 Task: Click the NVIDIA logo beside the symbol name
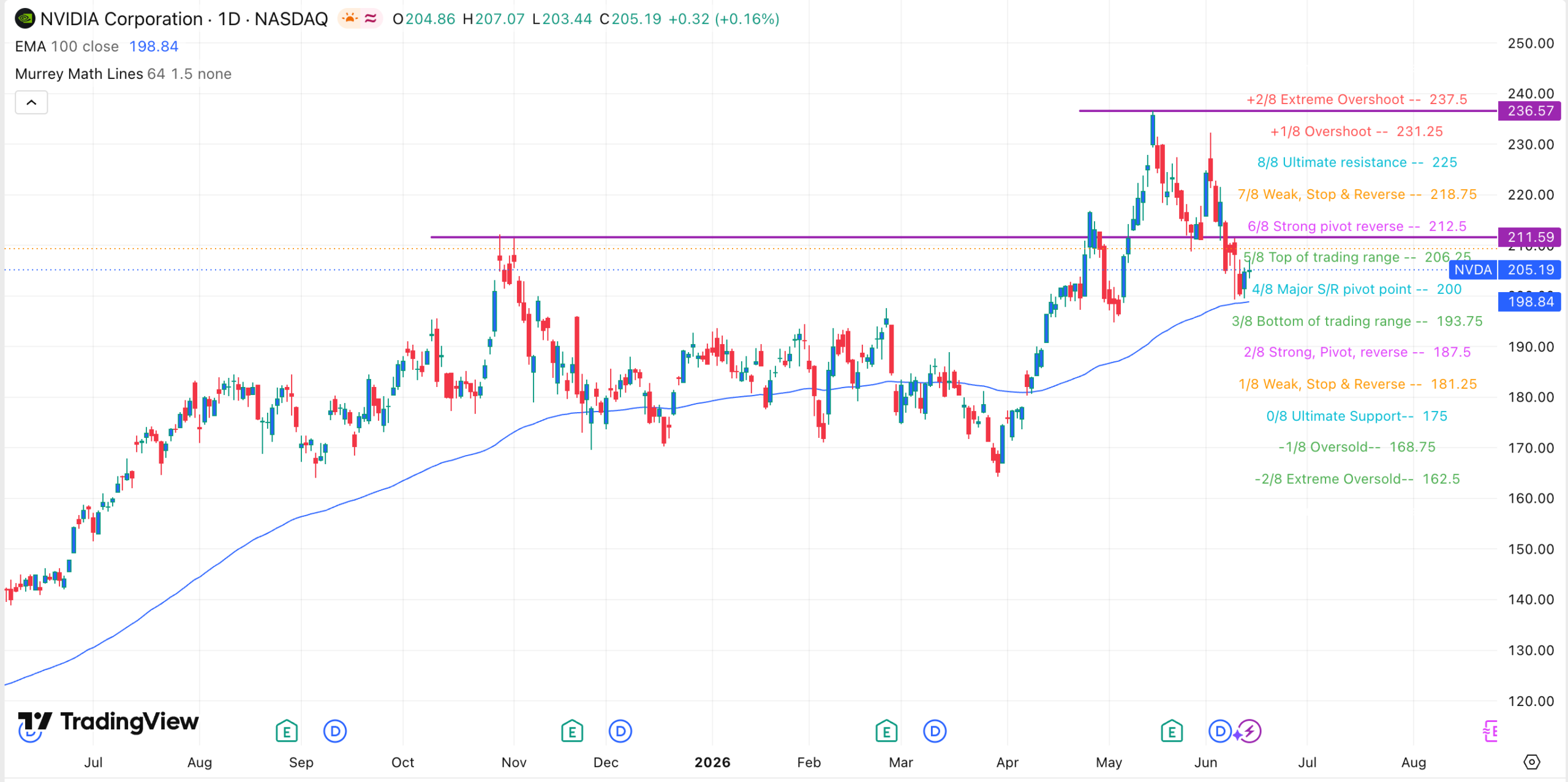(25, 19)
